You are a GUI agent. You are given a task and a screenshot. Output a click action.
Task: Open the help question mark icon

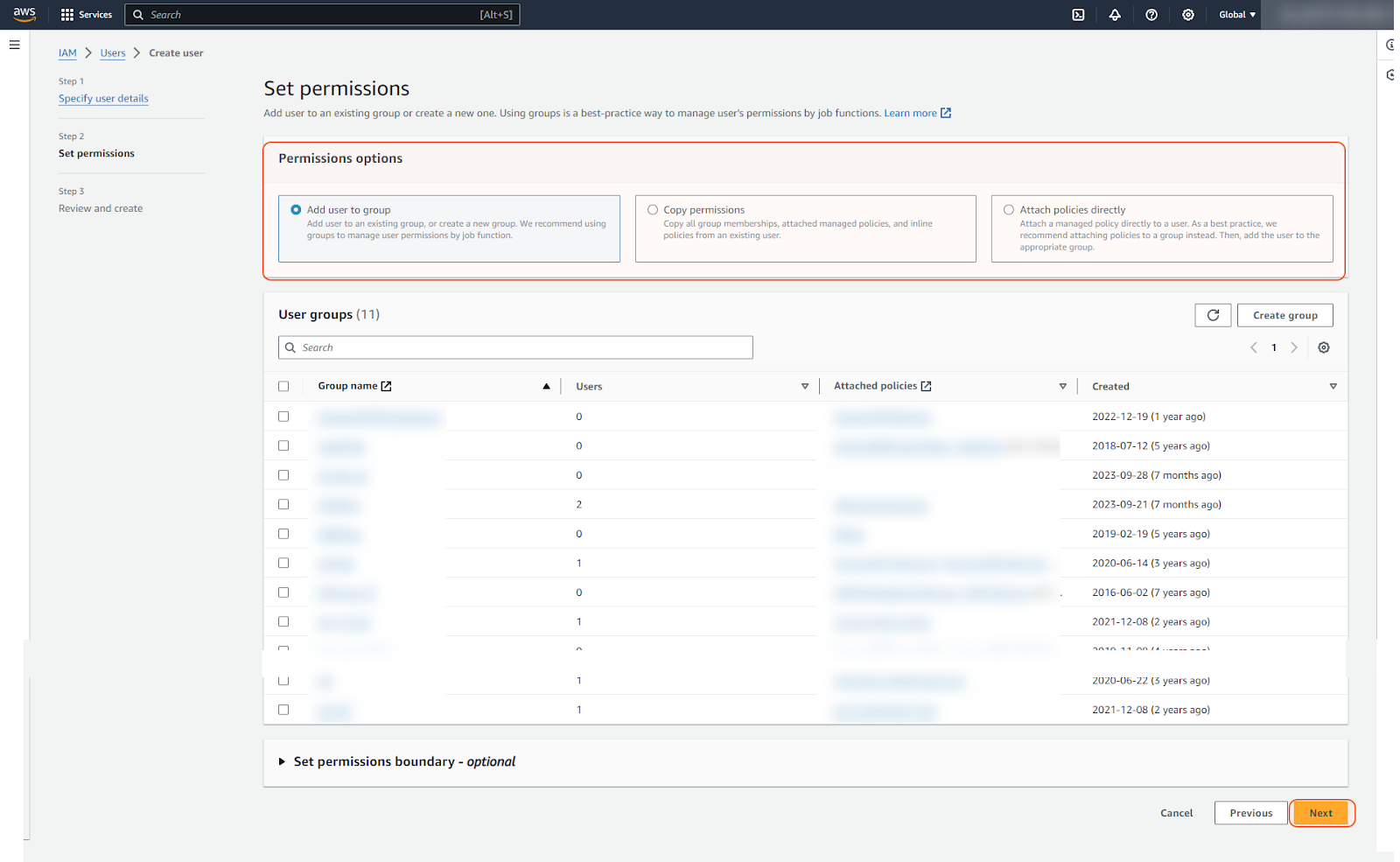click(1151, 15)
